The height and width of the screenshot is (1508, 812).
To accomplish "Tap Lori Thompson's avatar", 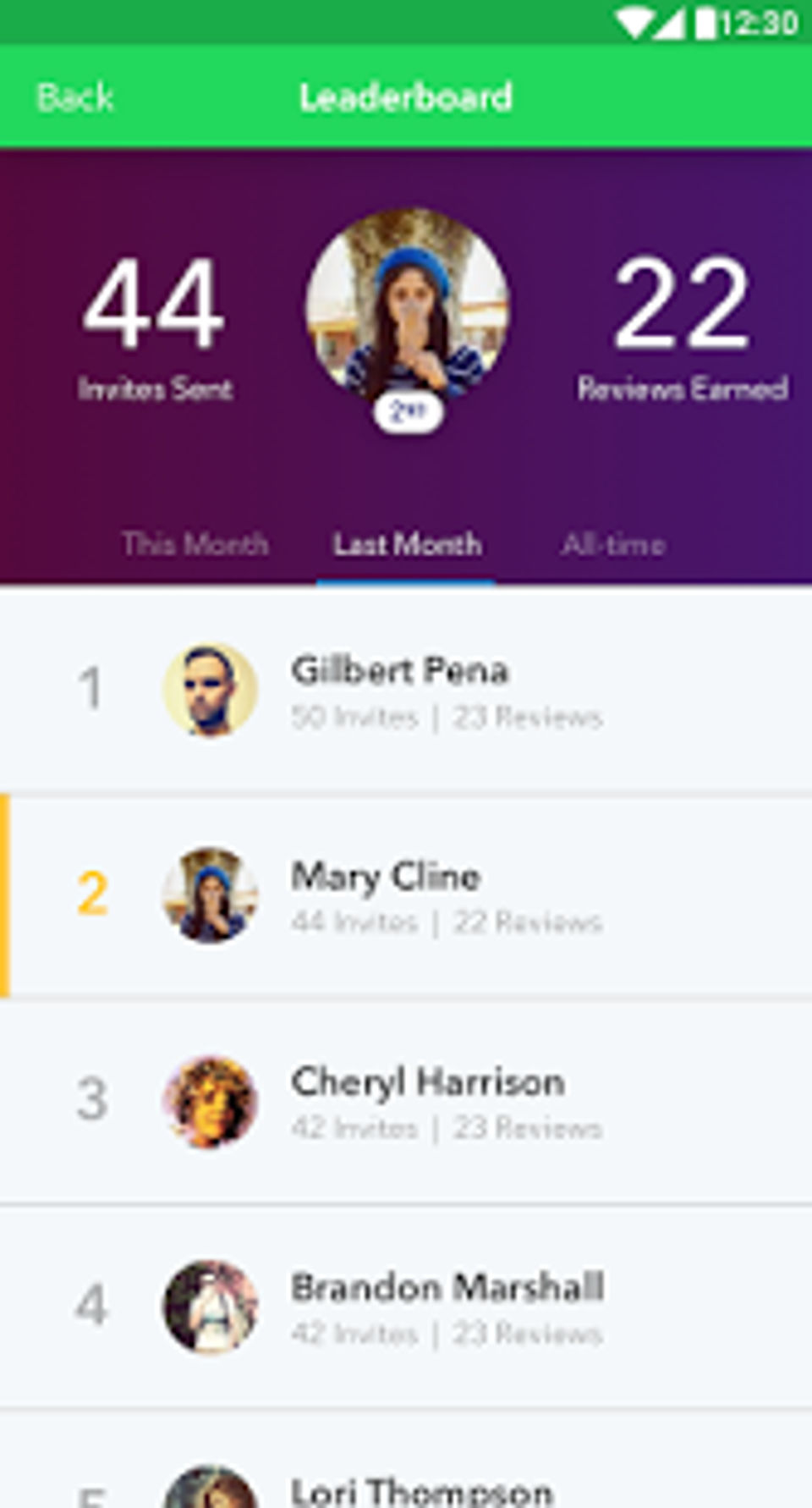I will [210, 1487].
